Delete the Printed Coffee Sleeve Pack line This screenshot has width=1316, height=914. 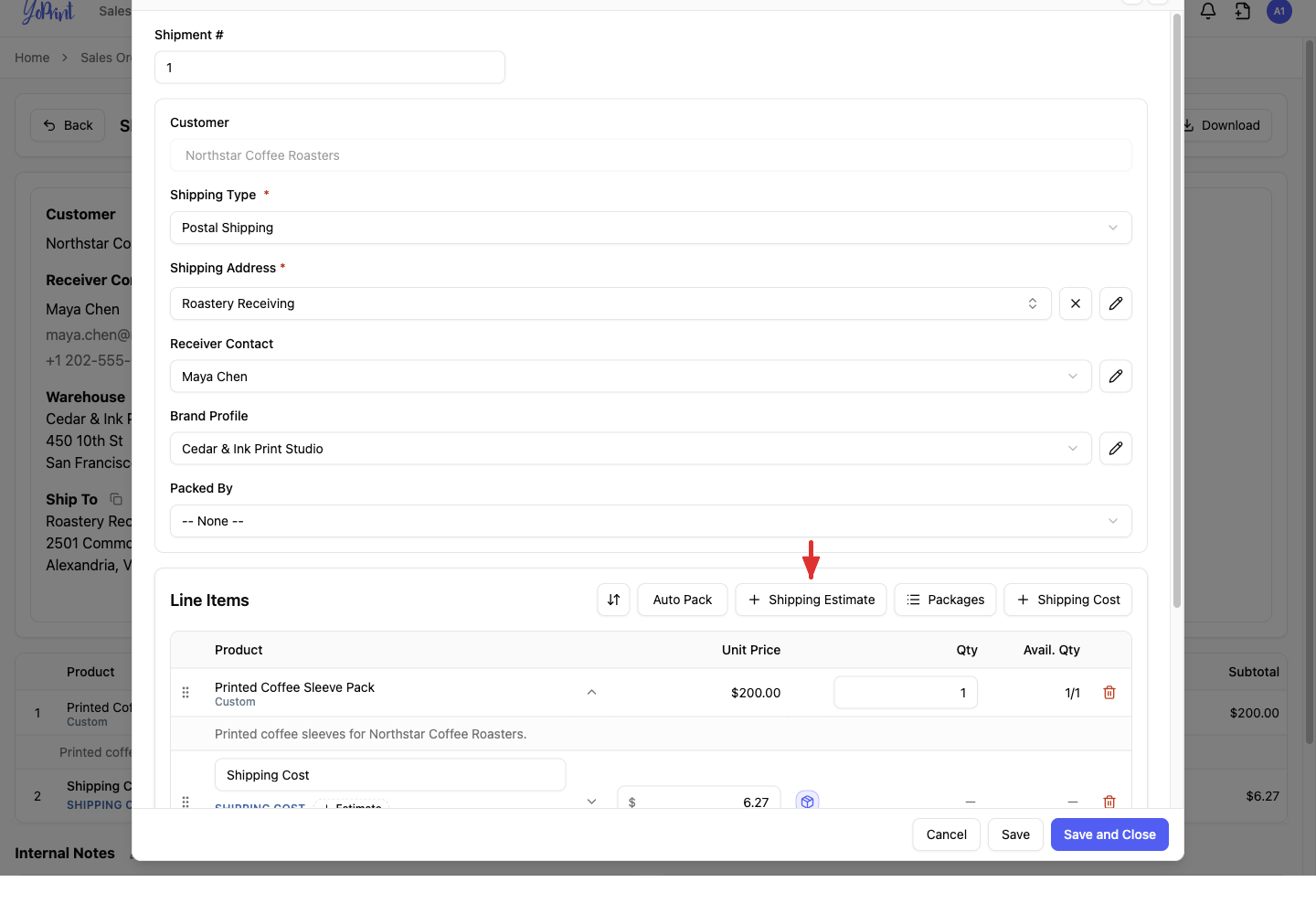(1109, 693)
